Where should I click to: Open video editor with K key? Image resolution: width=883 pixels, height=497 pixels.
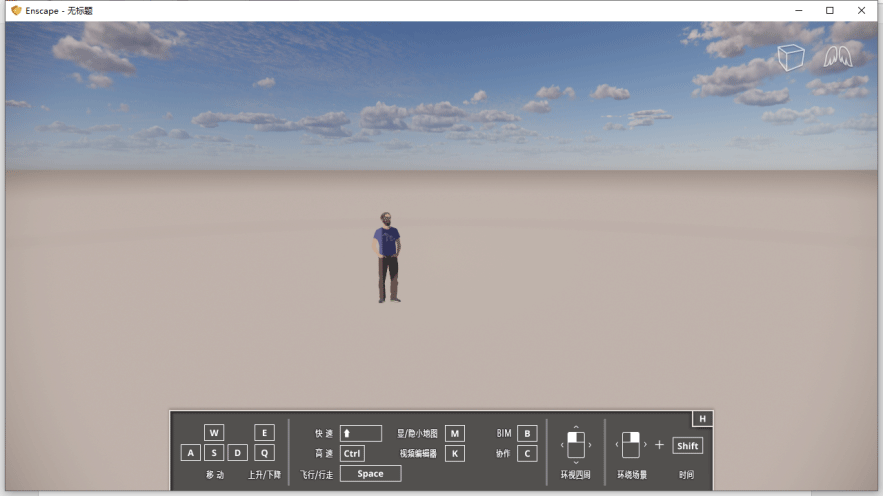coord(455,453)
